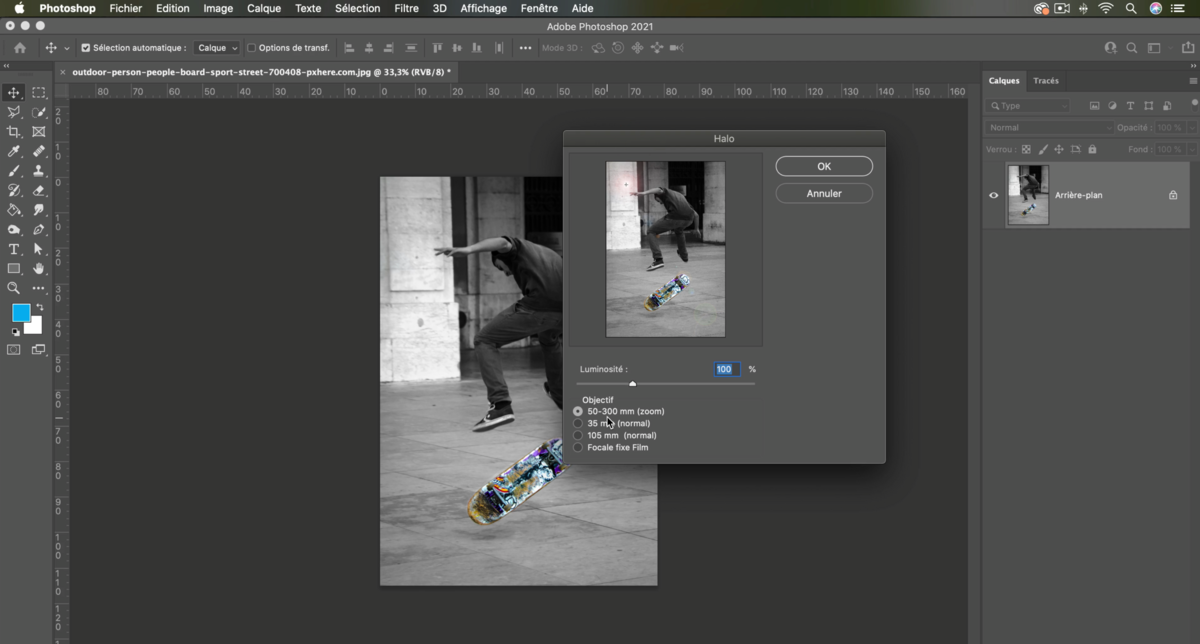Collapse the right panel dock with arrows

[x=1192, y=66]
